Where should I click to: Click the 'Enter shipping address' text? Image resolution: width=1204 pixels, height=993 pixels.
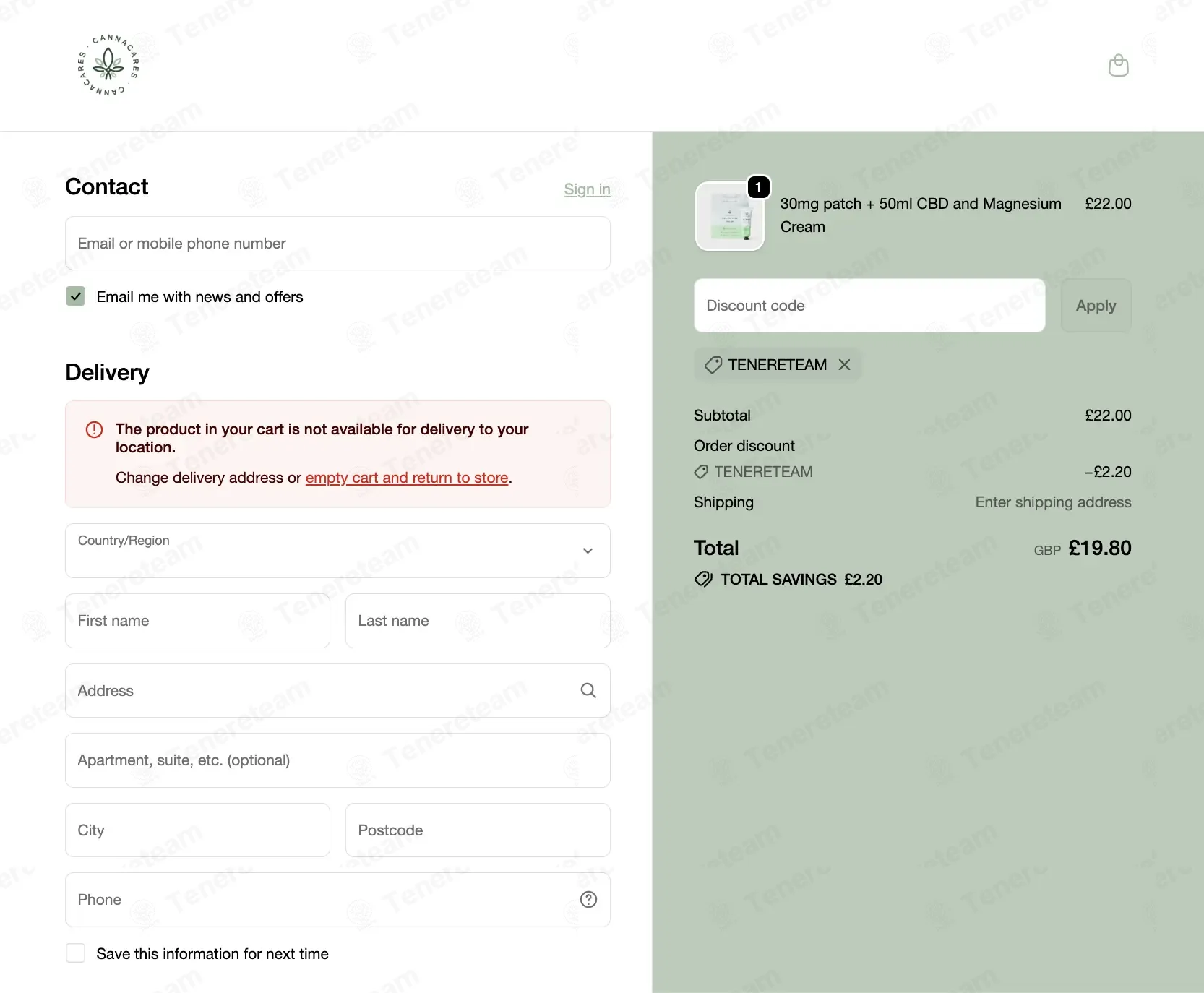[x=1053, y=502]
